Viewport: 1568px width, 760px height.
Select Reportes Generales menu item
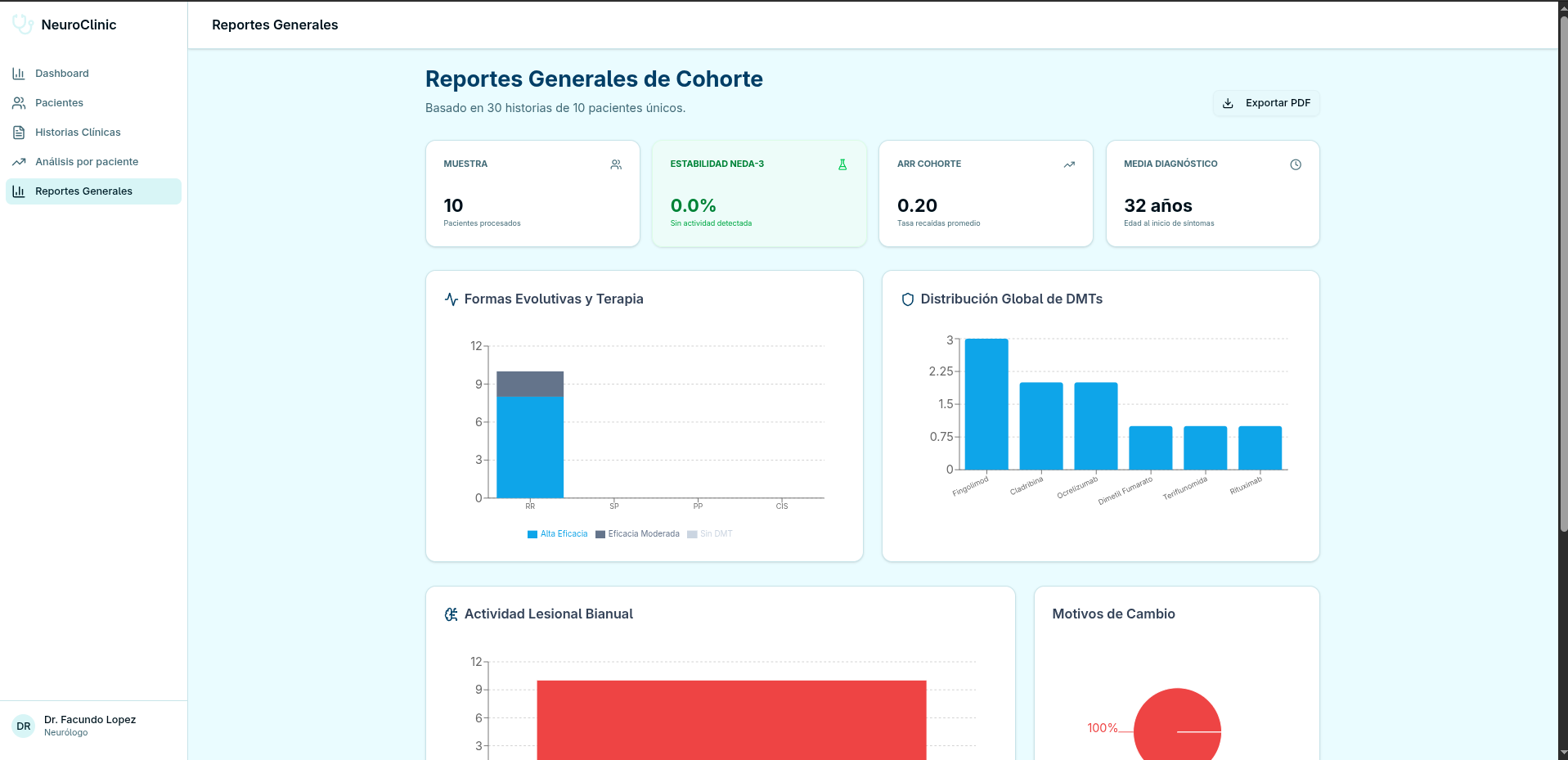click(x=93, y=191)
